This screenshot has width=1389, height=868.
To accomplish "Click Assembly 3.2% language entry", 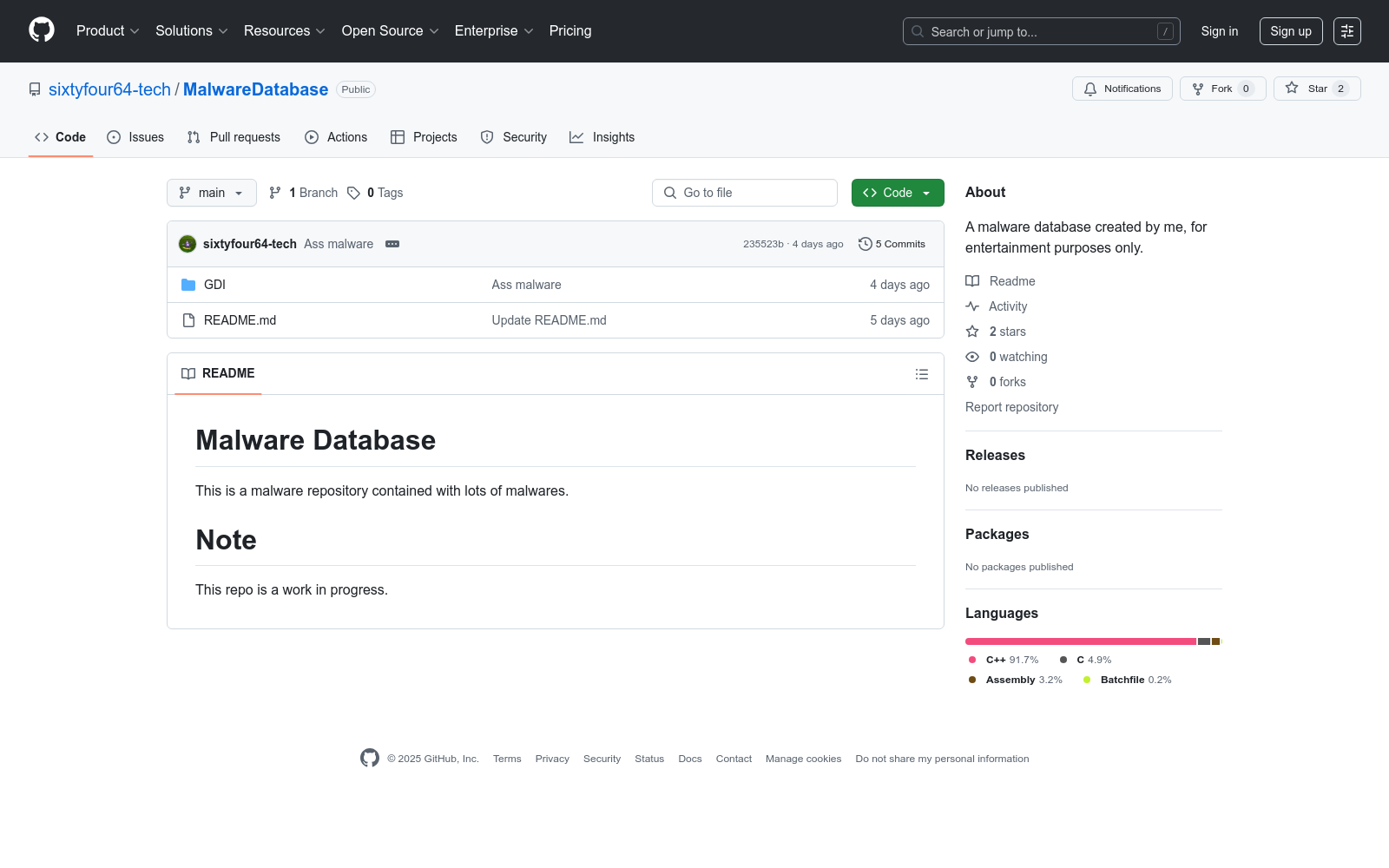I will [x=1015, y=680].
